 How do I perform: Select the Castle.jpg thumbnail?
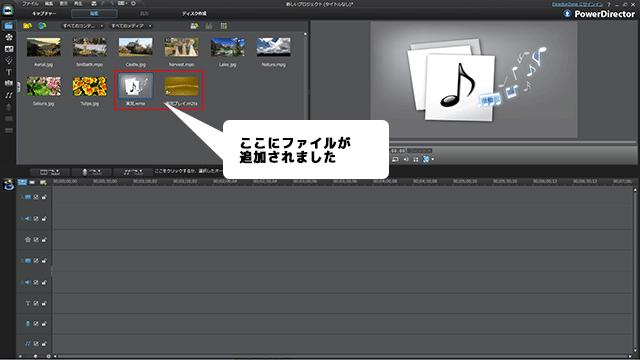coord(136,52)
